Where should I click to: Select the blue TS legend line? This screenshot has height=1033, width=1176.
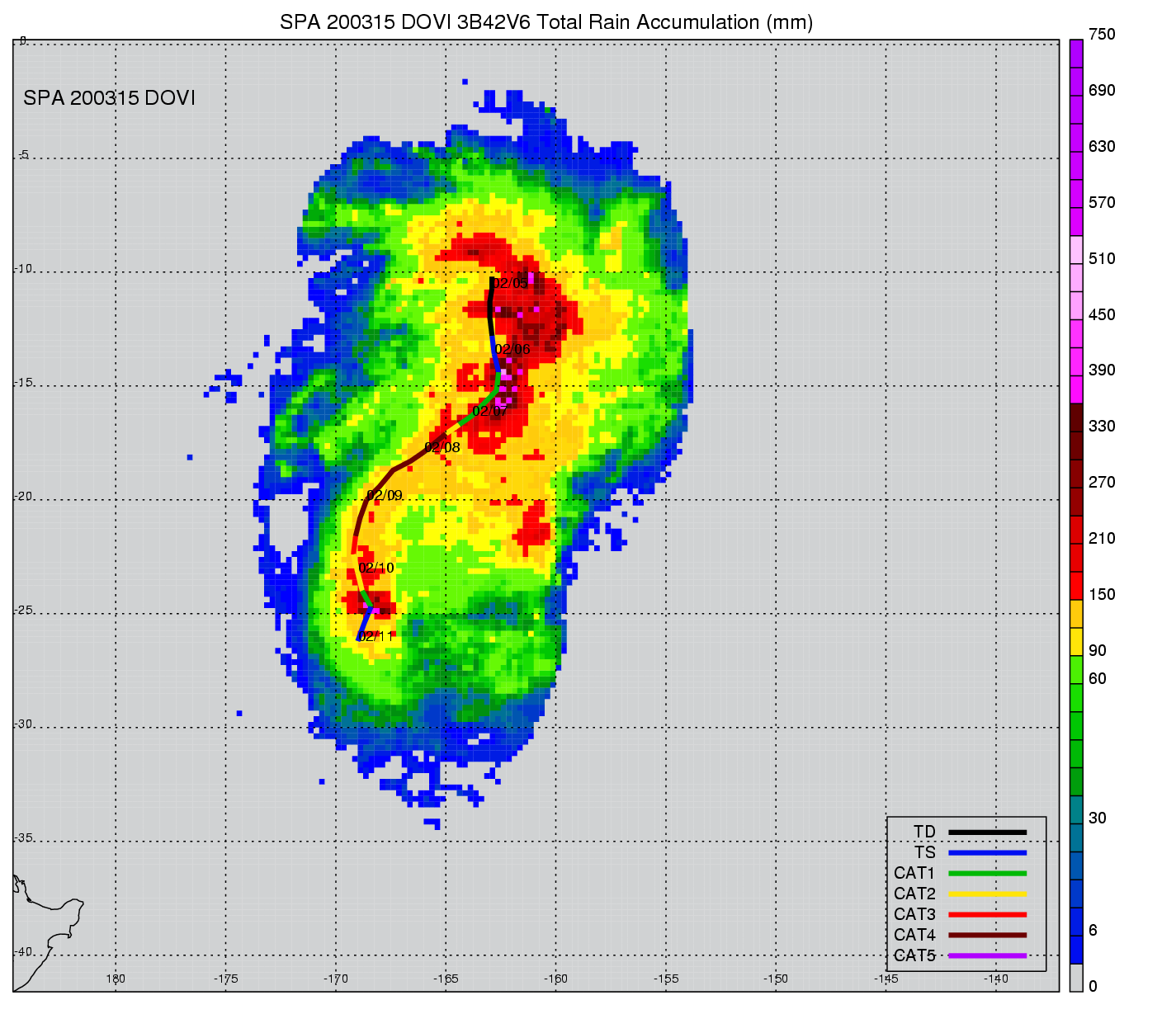[x=987, y=852]
